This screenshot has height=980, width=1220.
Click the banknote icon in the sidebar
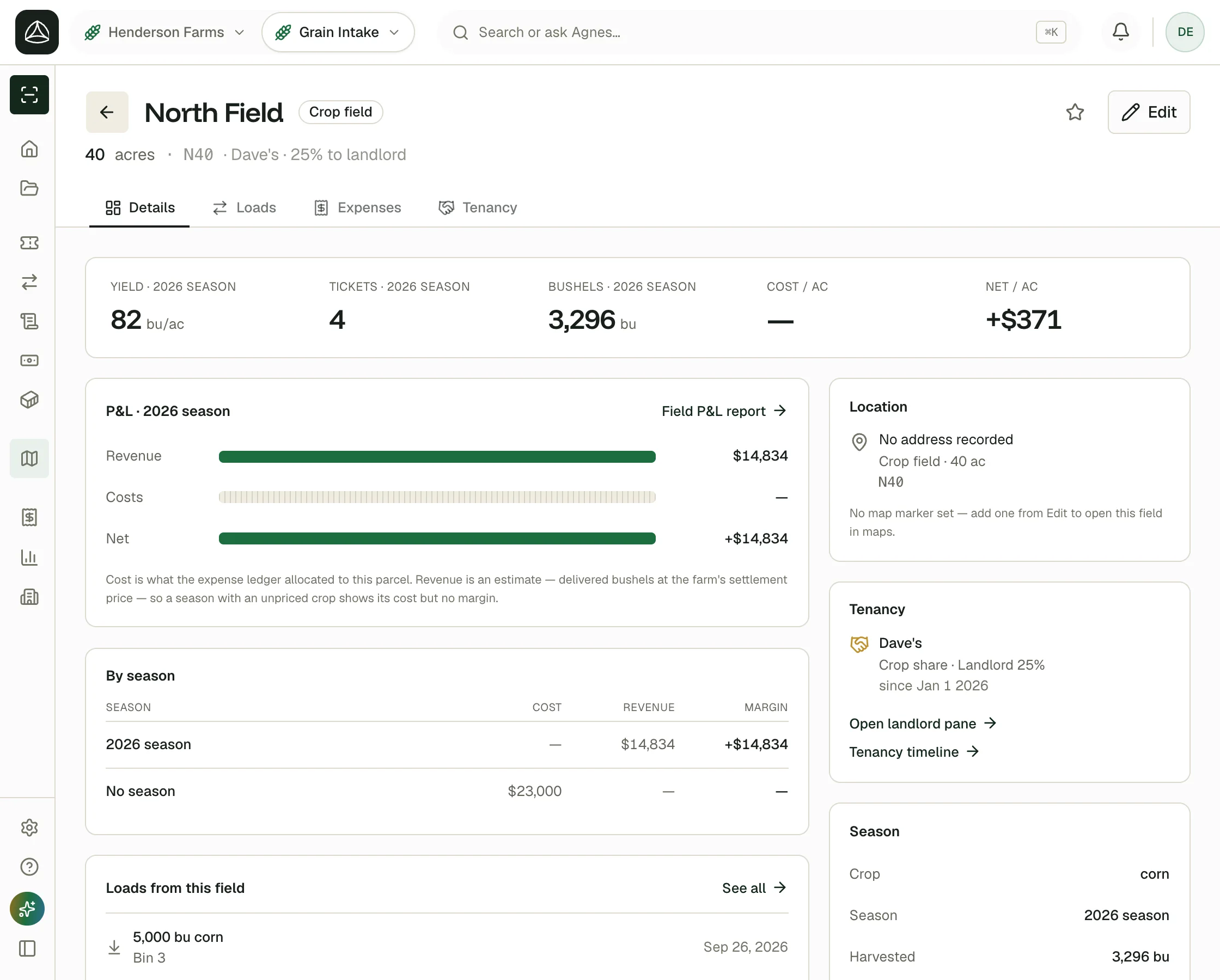click(x=29, y=360)
